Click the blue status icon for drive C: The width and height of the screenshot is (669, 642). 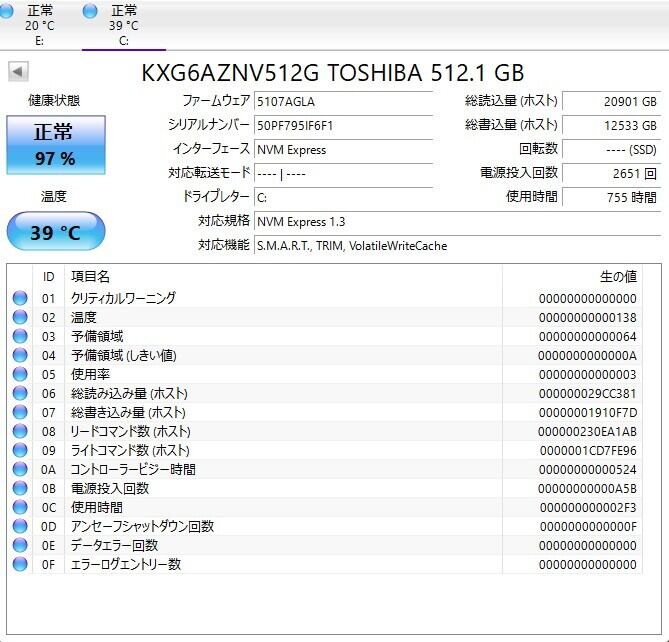click(90, 11)
